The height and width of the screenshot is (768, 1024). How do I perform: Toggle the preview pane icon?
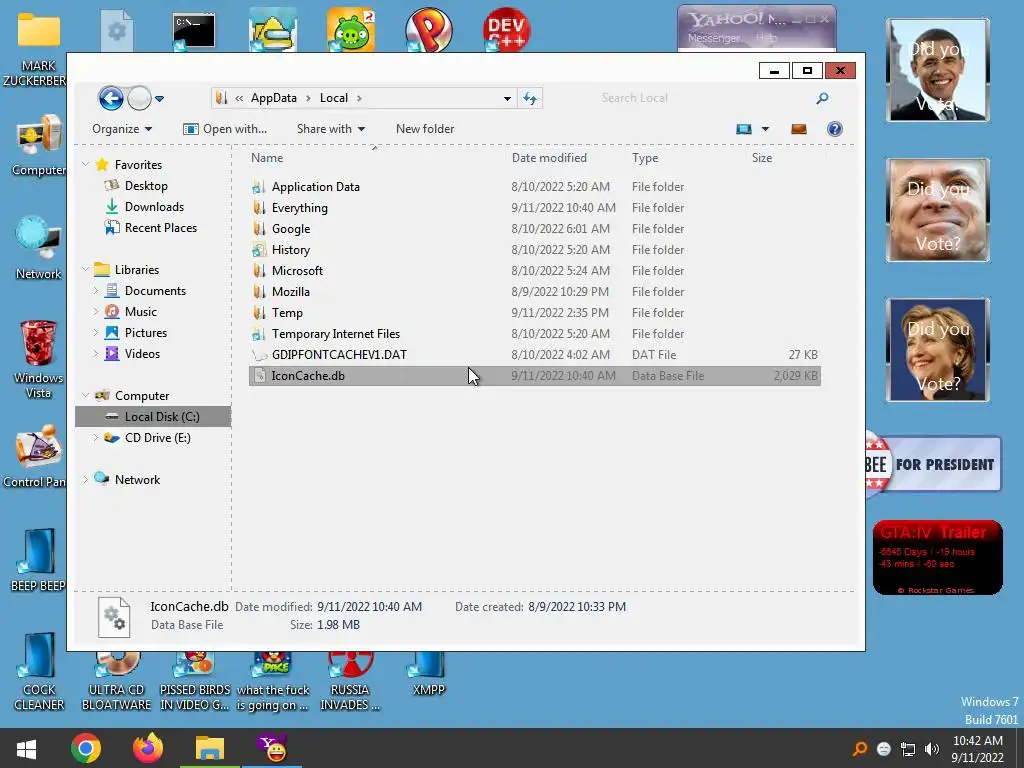pos(799,129)
